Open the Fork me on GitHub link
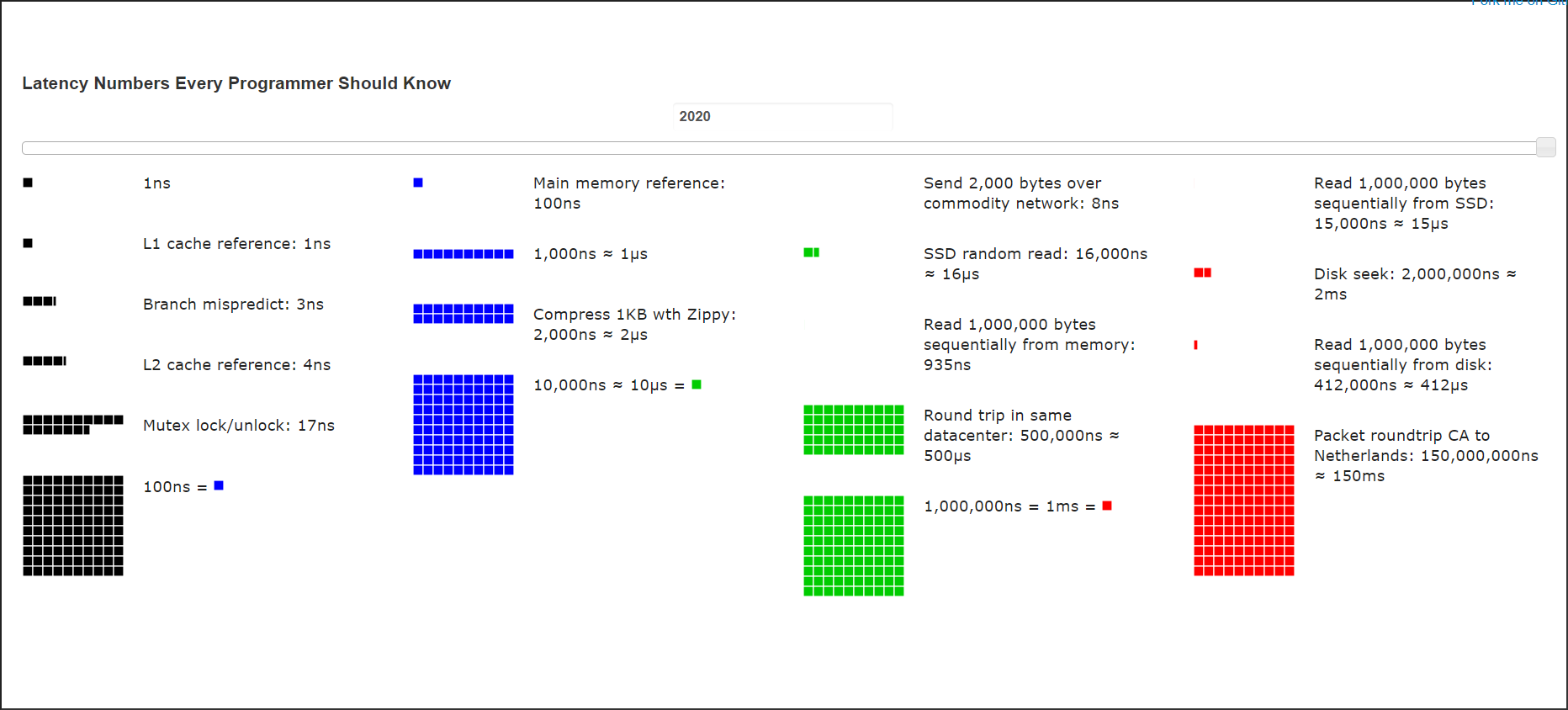1568x710 pixels. click(x=1519, y=3)
